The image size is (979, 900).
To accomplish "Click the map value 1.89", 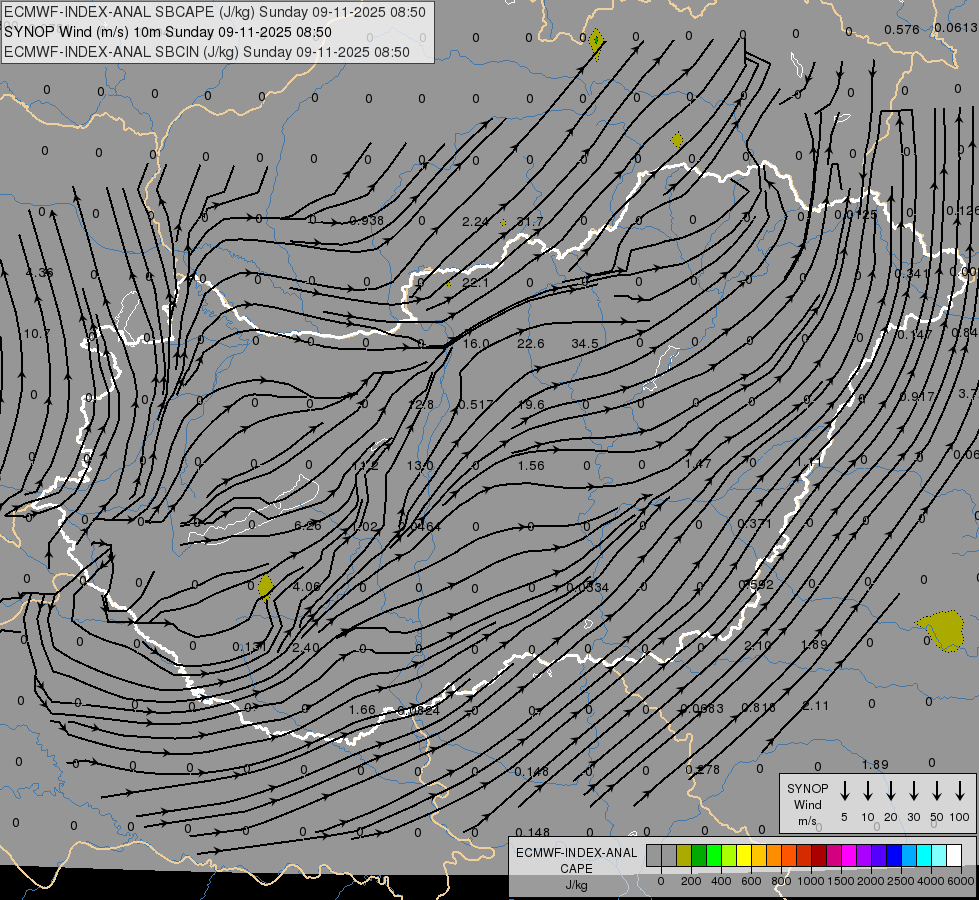I will pyautogui.click(x=875, y=764).
